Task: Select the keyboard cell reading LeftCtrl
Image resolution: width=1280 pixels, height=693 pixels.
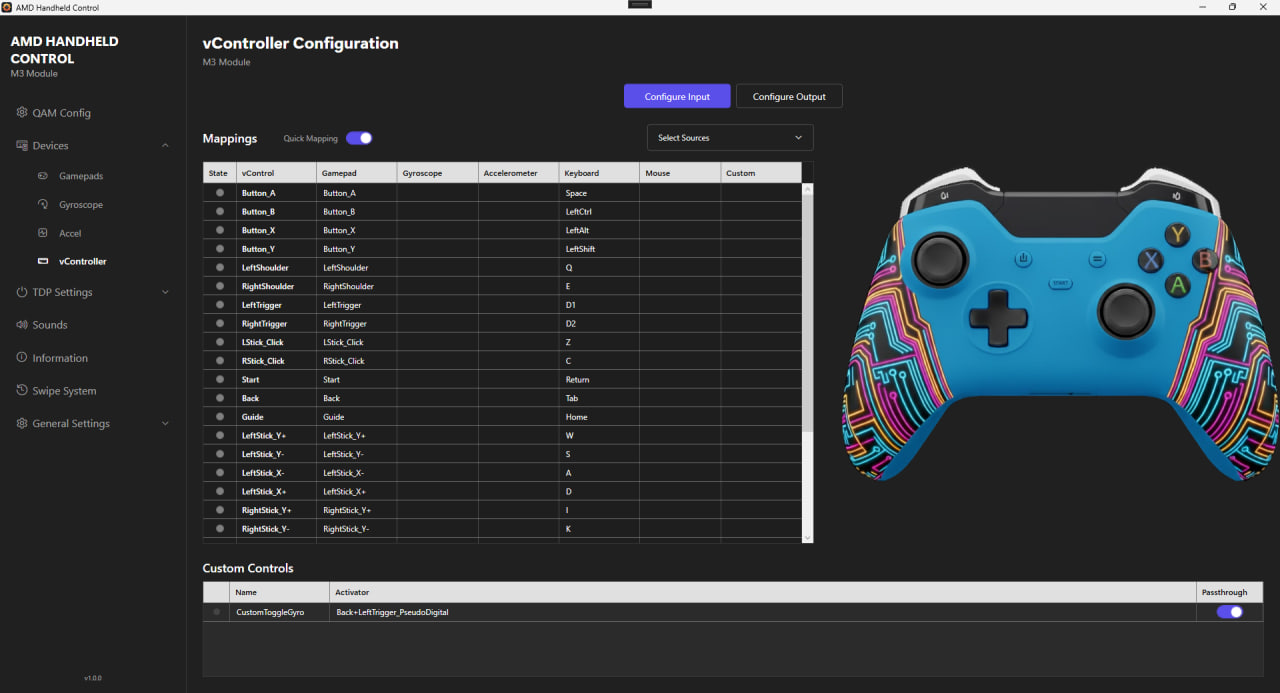Action: click(x=599, y=212)
